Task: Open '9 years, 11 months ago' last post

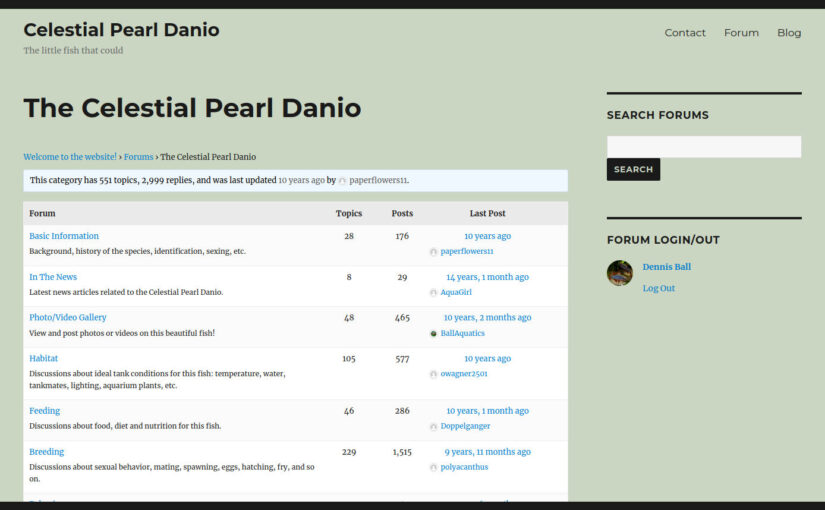Action: click(487, 452)
